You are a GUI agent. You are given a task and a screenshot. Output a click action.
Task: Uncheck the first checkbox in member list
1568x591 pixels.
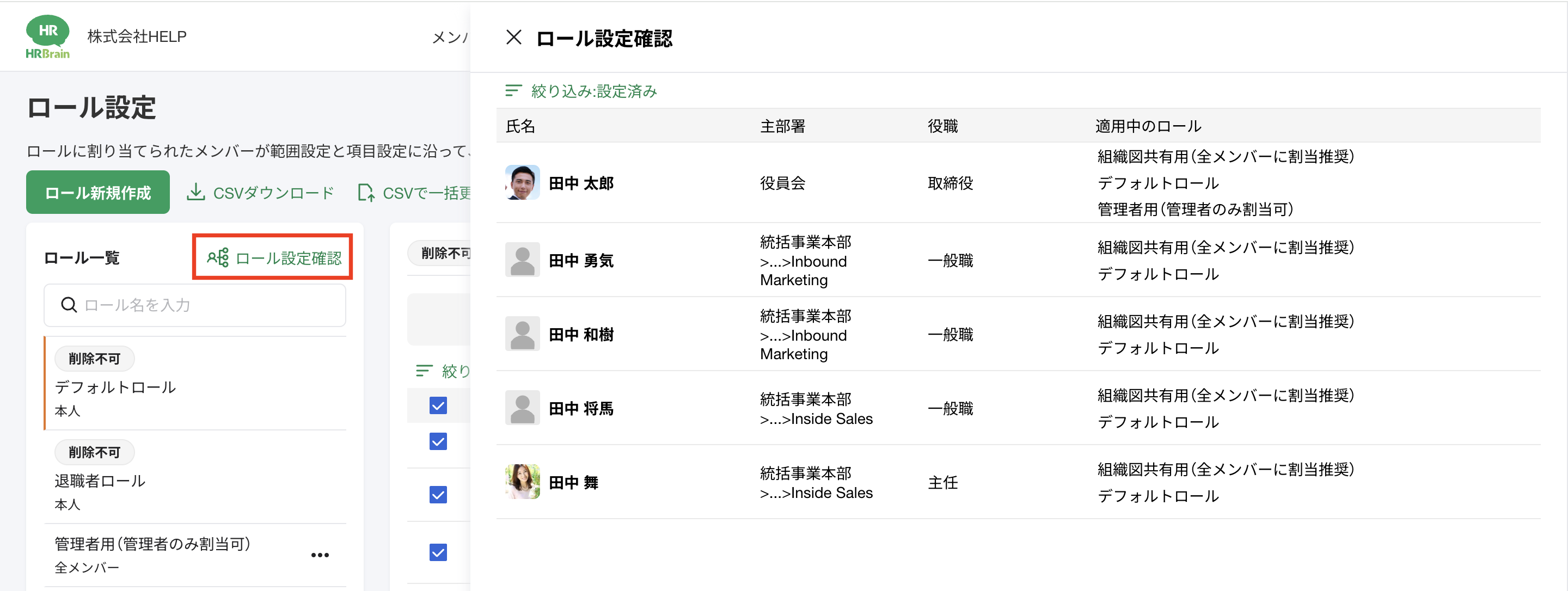[x=438, y=405]
